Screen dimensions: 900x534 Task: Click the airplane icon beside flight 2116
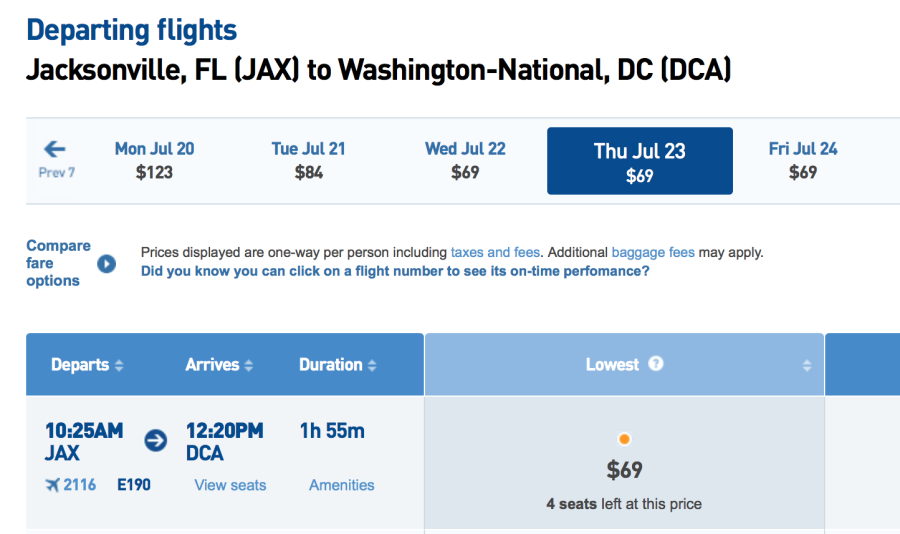pyautogui.click(x=52, y=485)
